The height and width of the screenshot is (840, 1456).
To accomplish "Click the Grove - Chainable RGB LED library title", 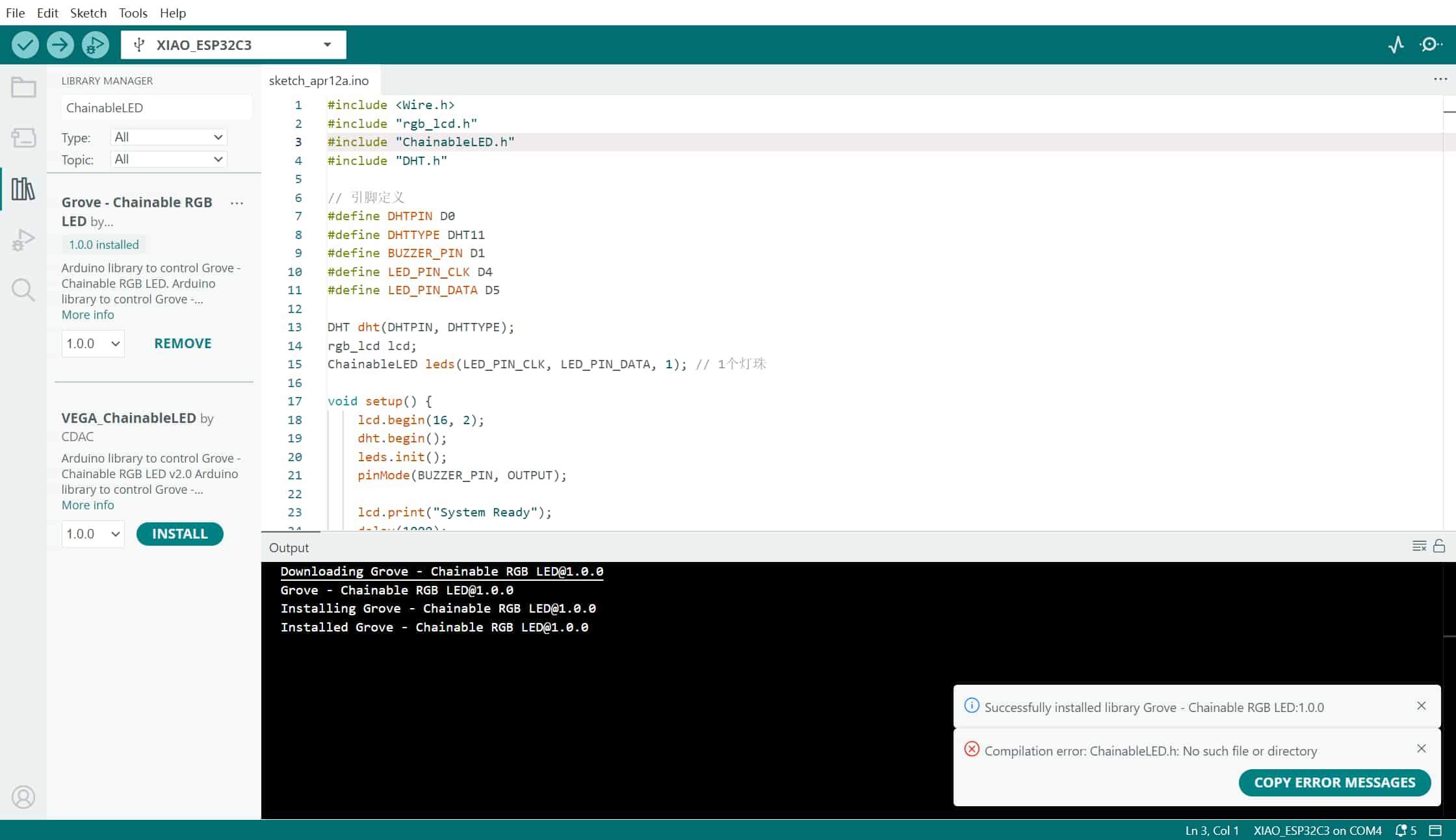I will [x=137, y=212].
